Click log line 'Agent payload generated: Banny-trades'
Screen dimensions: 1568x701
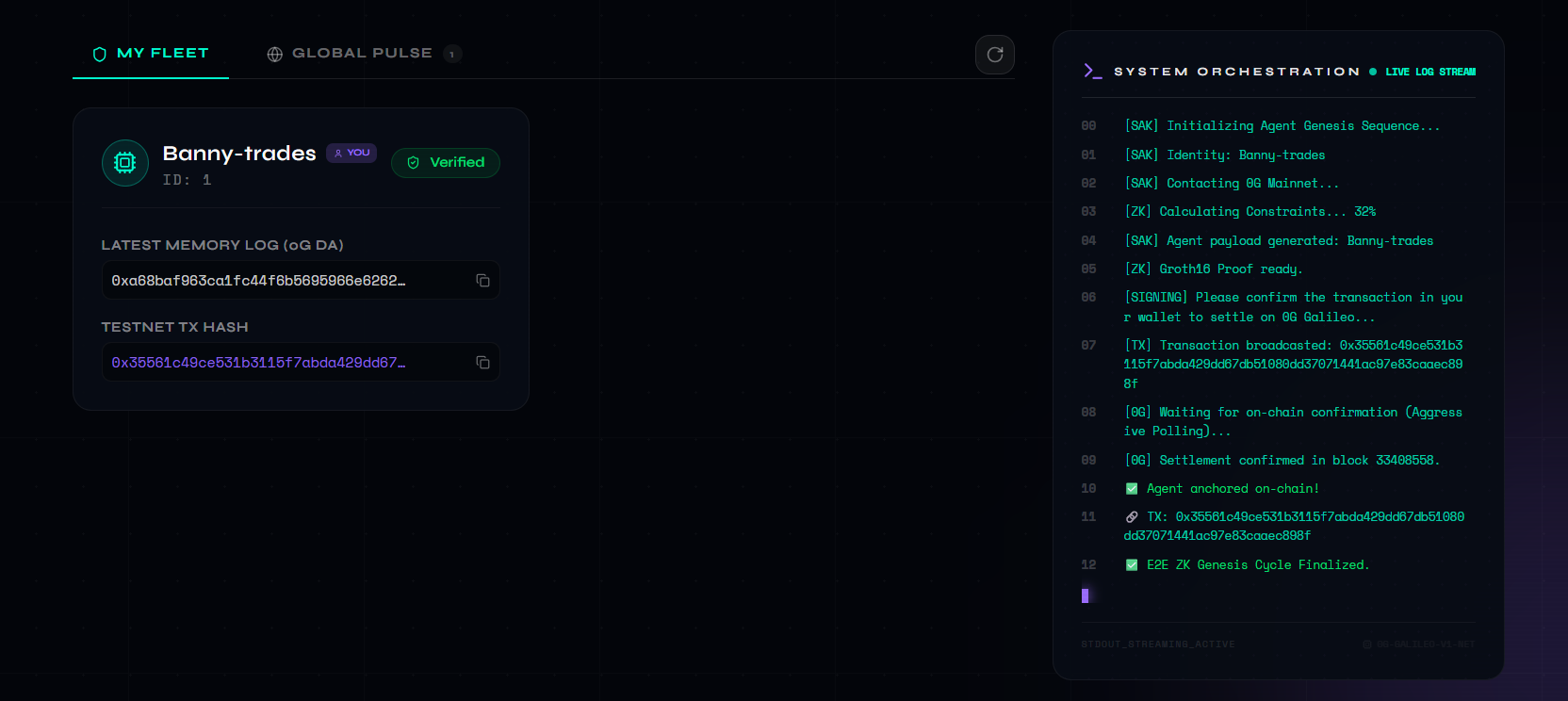click(1279, 241)
